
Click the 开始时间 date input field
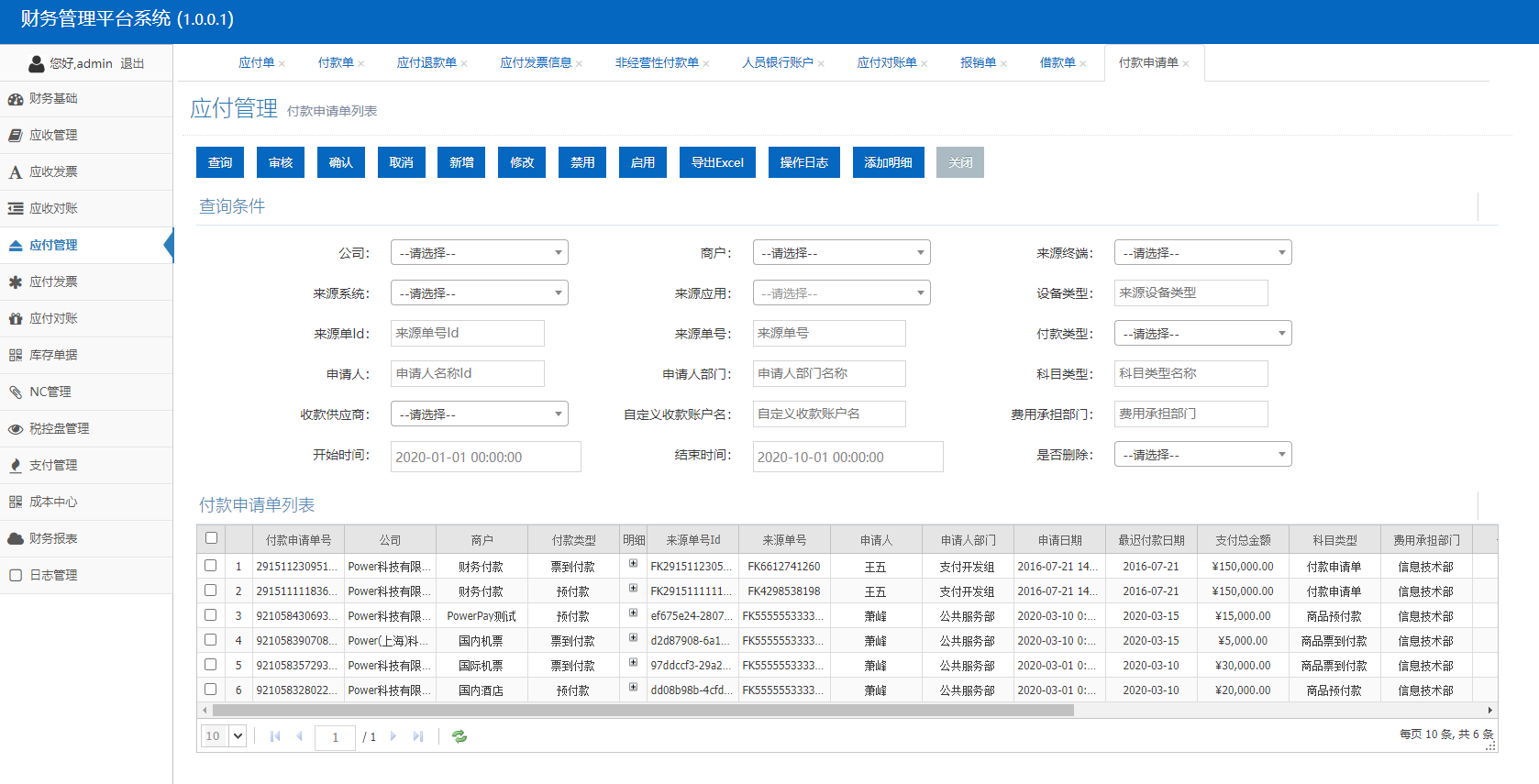pos(485,457)
